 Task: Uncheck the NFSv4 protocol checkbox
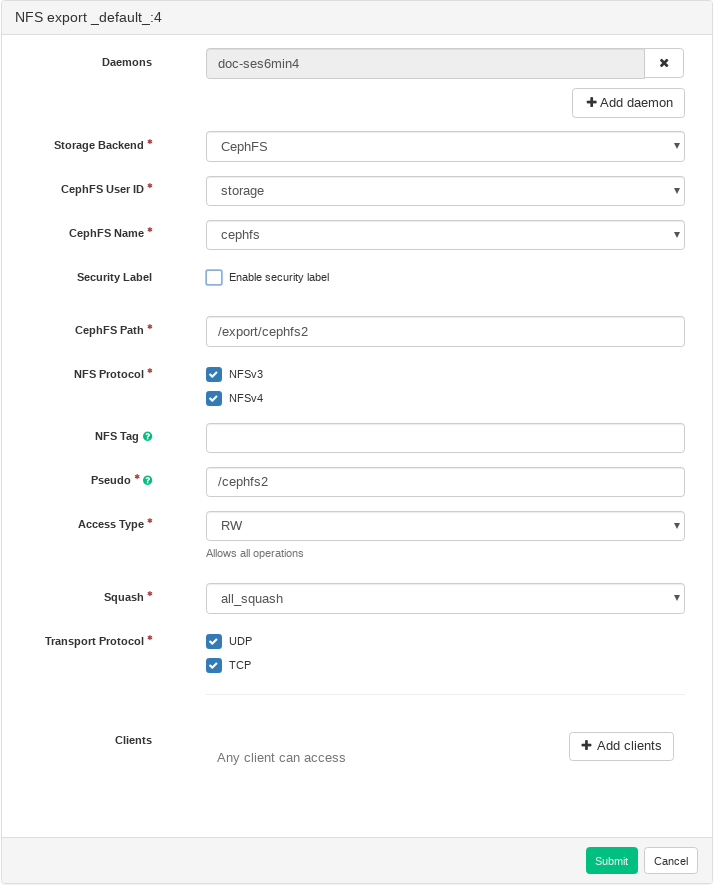click(214, 398)
